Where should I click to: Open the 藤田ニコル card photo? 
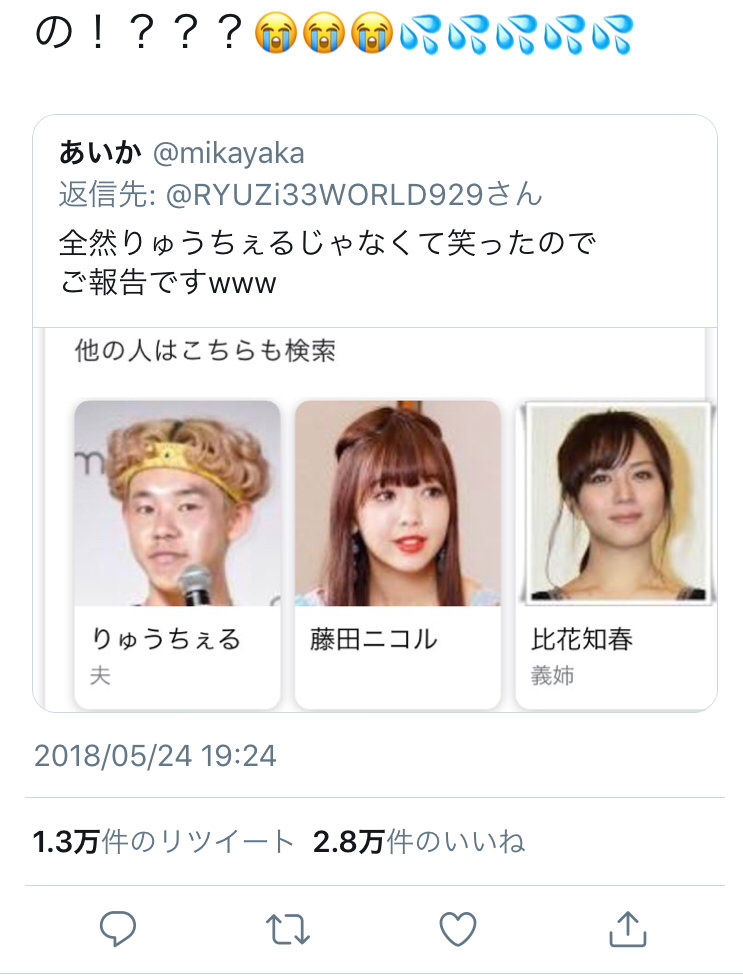click(x=398, y=503)
